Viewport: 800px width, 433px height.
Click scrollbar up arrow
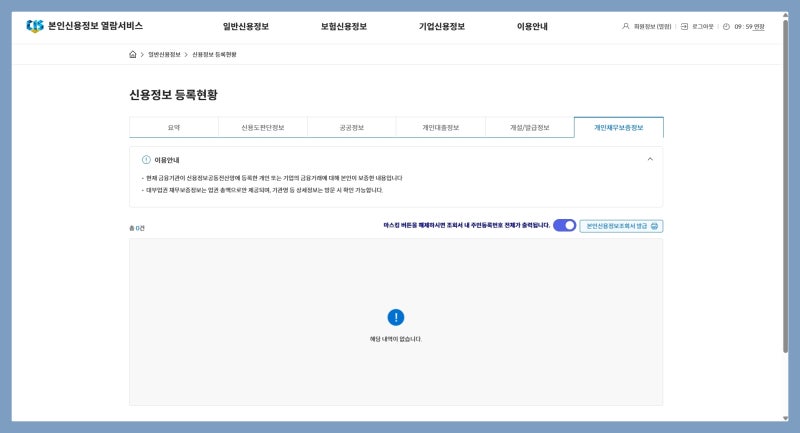[785, 15]
